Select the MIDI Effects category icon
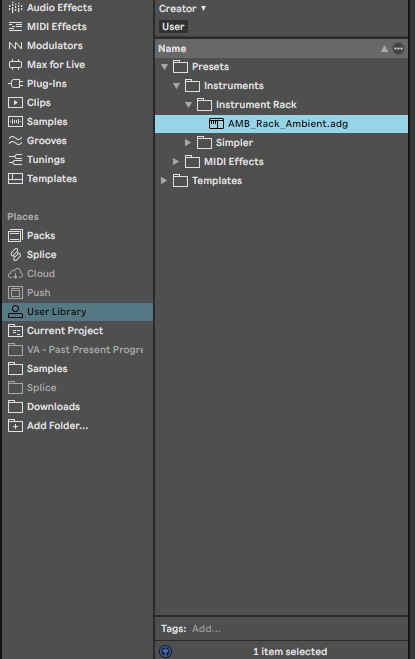The image size is (415, 659). point(15,26)
